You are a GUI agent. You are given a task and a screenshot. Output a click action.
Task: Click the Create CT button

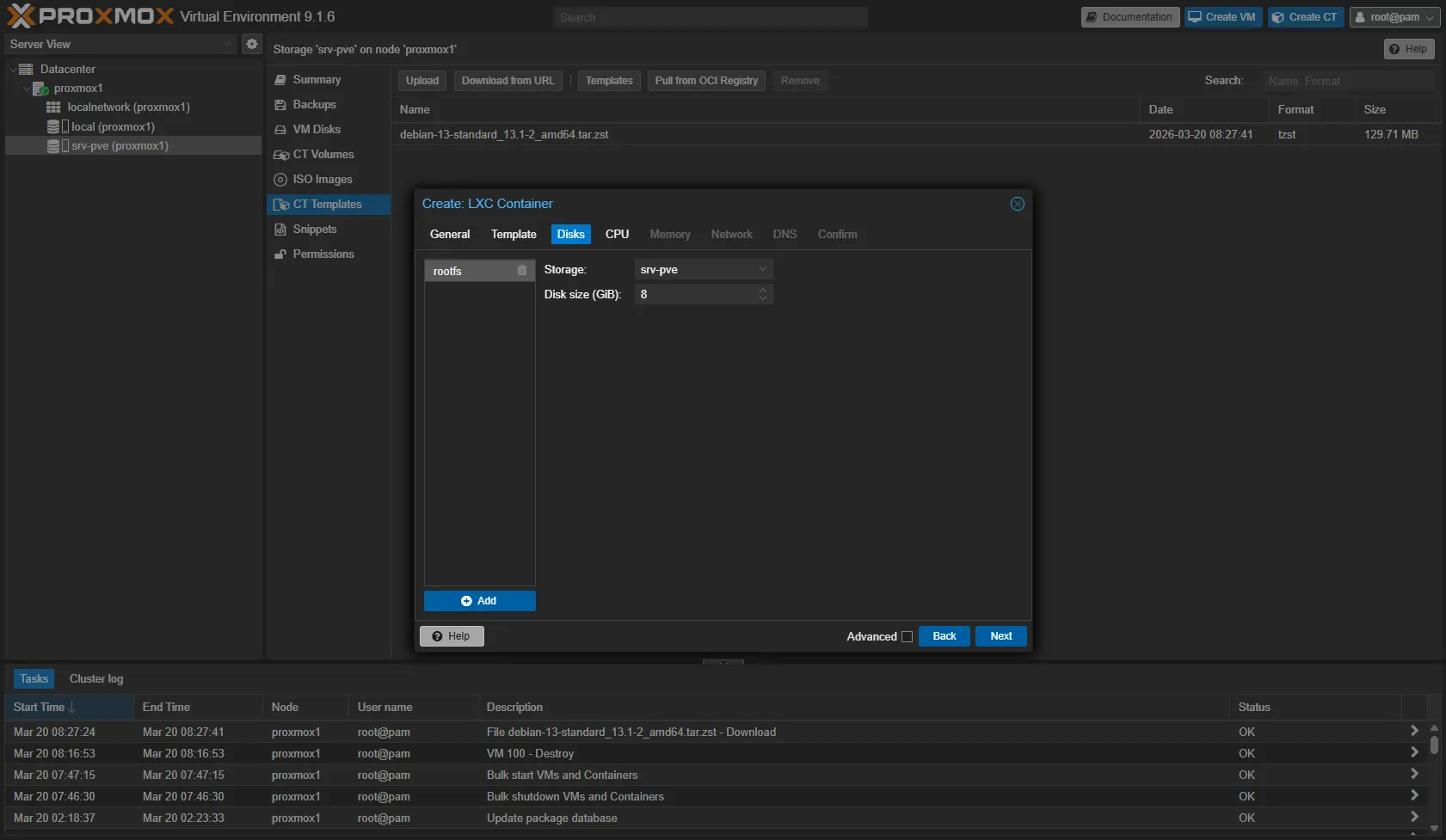1305,17
